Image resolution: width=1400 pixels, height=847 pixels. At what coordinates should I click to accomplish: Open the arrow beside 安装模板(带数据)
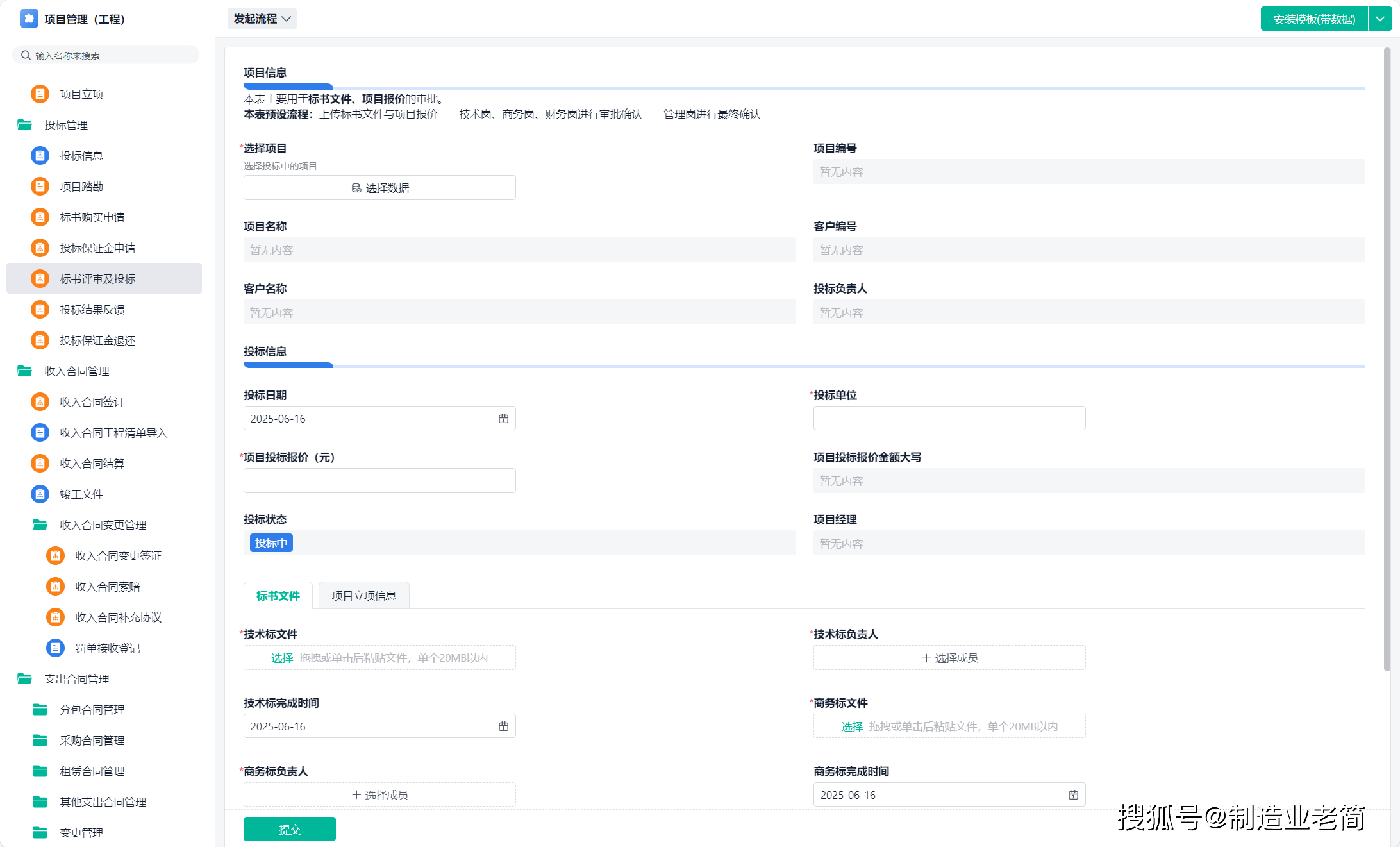(1379, 19)
